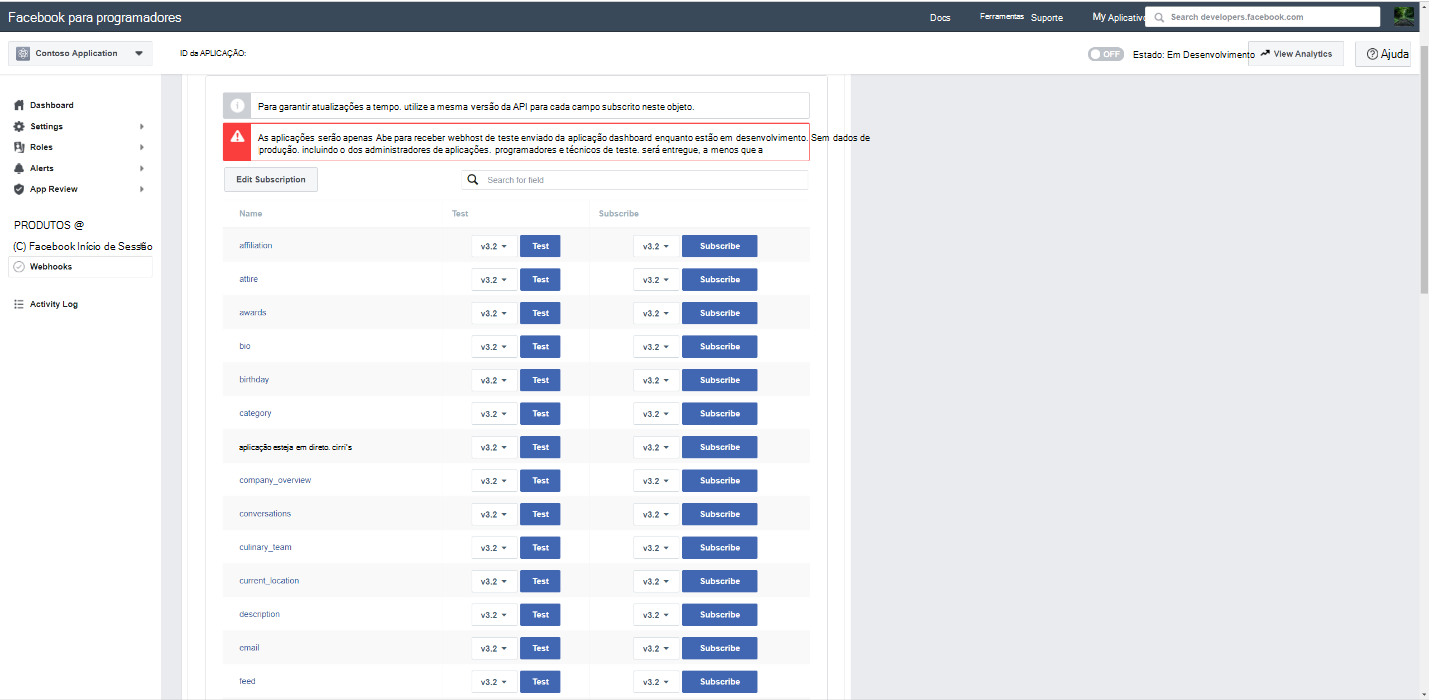Open feed subscribe version dropdown
1429x700 pixels.
656,682
